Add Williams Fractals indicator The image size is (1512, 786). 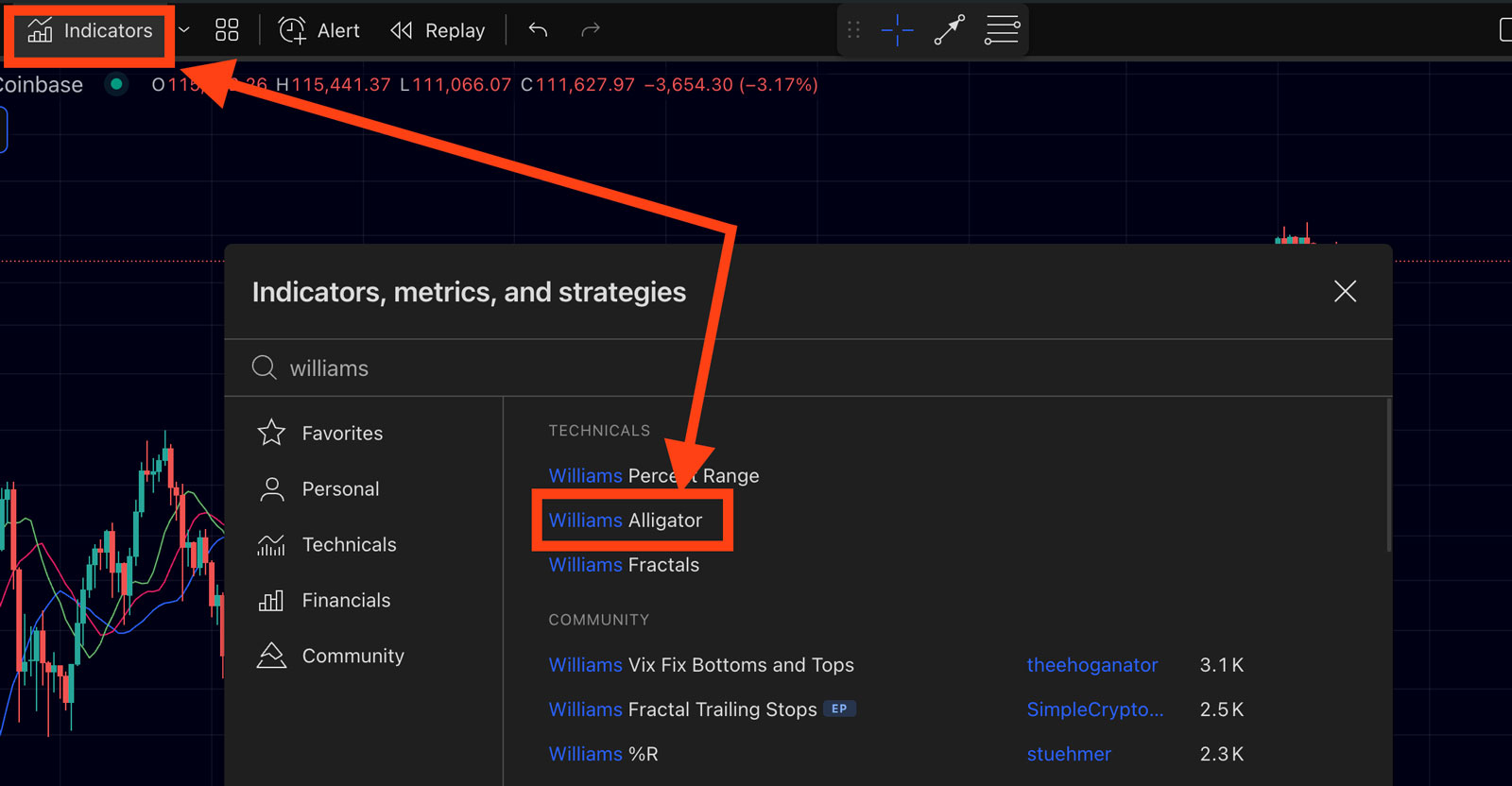624,564
